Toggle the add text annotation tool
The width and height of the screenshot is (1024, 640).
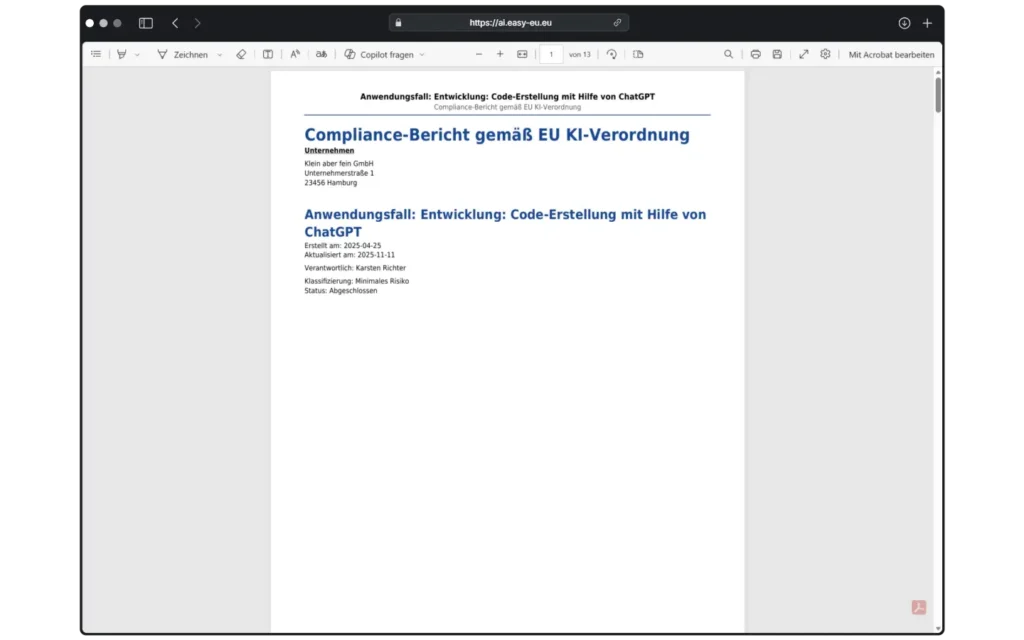(x=294, y=54)
